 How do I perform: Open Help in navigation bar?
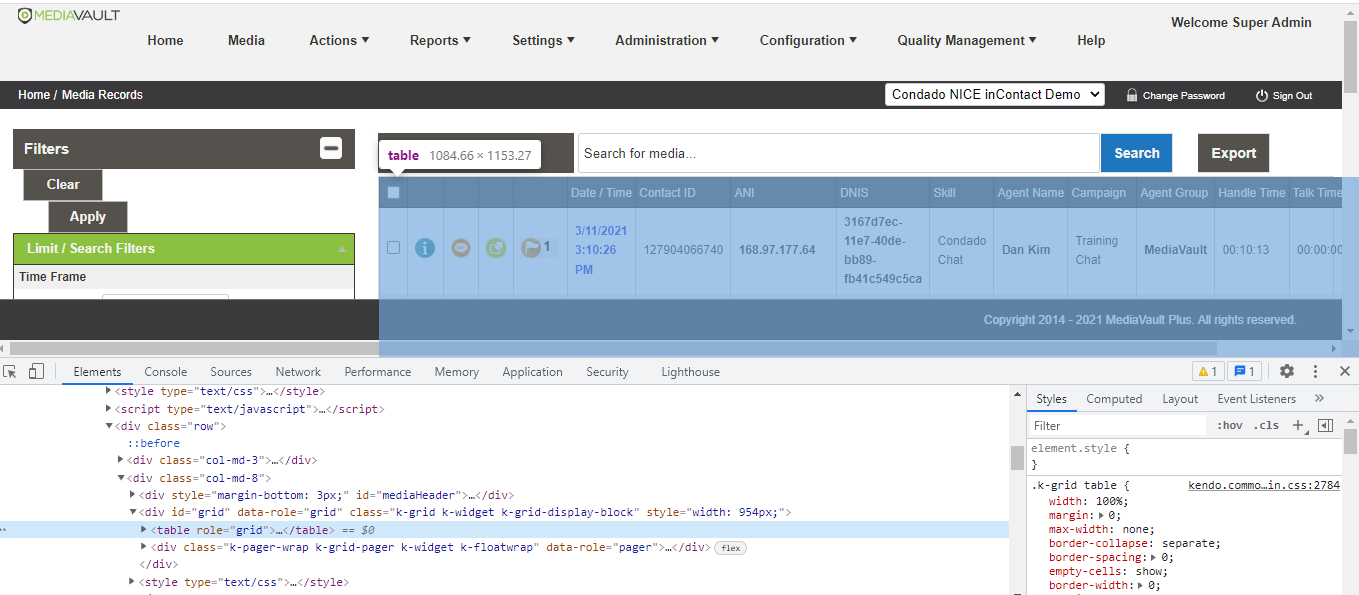pos(1091,40)
